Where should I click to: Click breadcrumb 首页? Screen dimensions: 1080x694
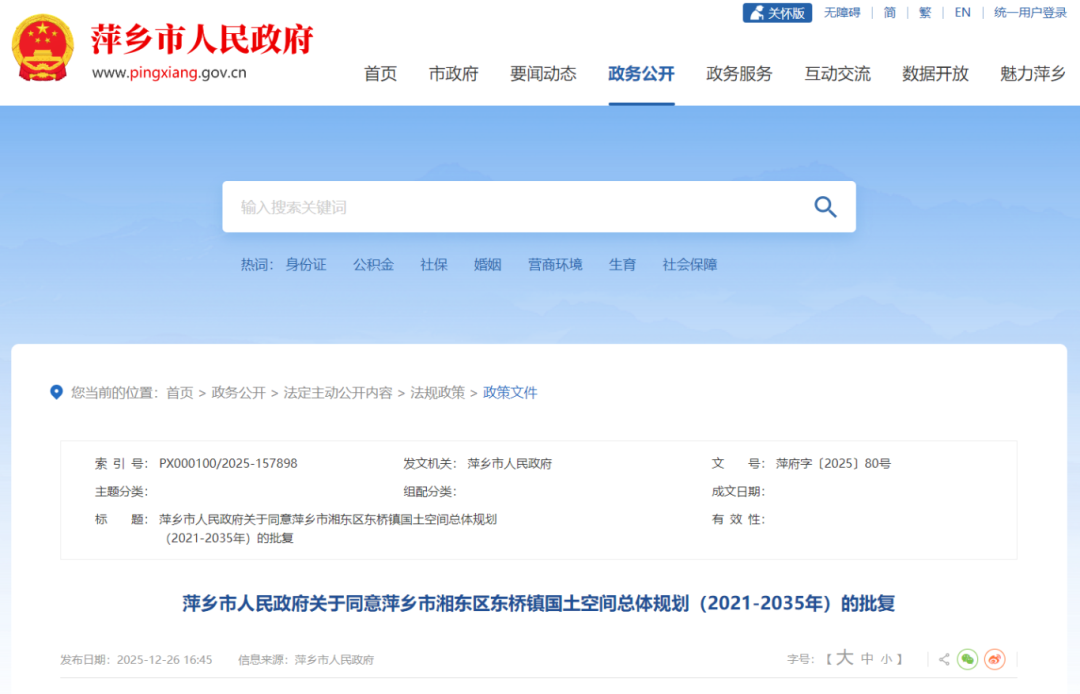pos(180,392)
